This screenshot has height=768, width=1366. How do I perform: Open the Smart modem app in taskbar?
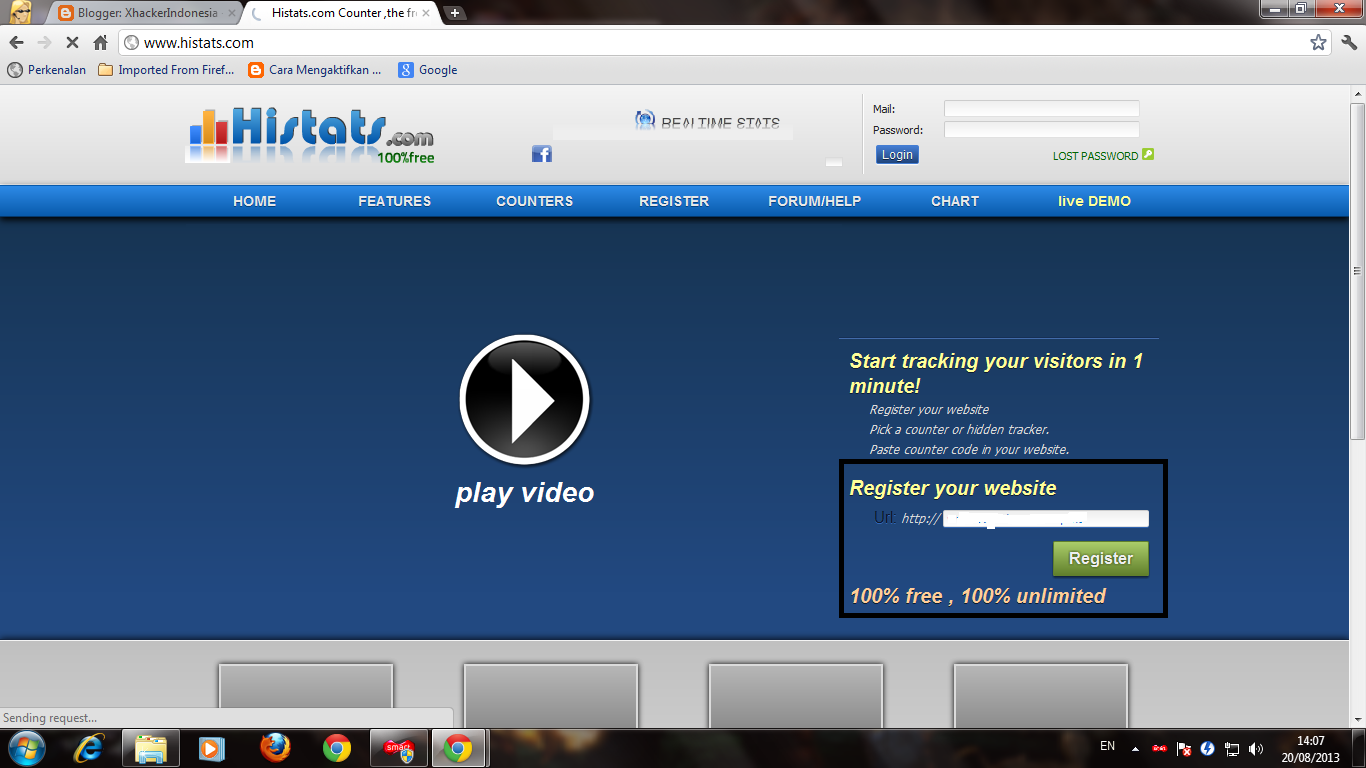click(x=398, y=748)
